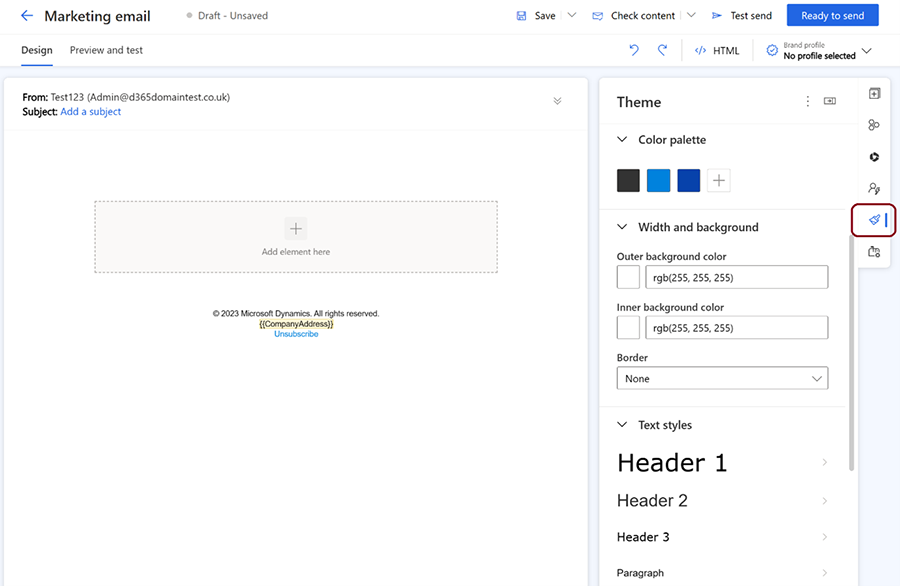
Task: Switch to the Preview and test tab
Action: tap(106, 50)
